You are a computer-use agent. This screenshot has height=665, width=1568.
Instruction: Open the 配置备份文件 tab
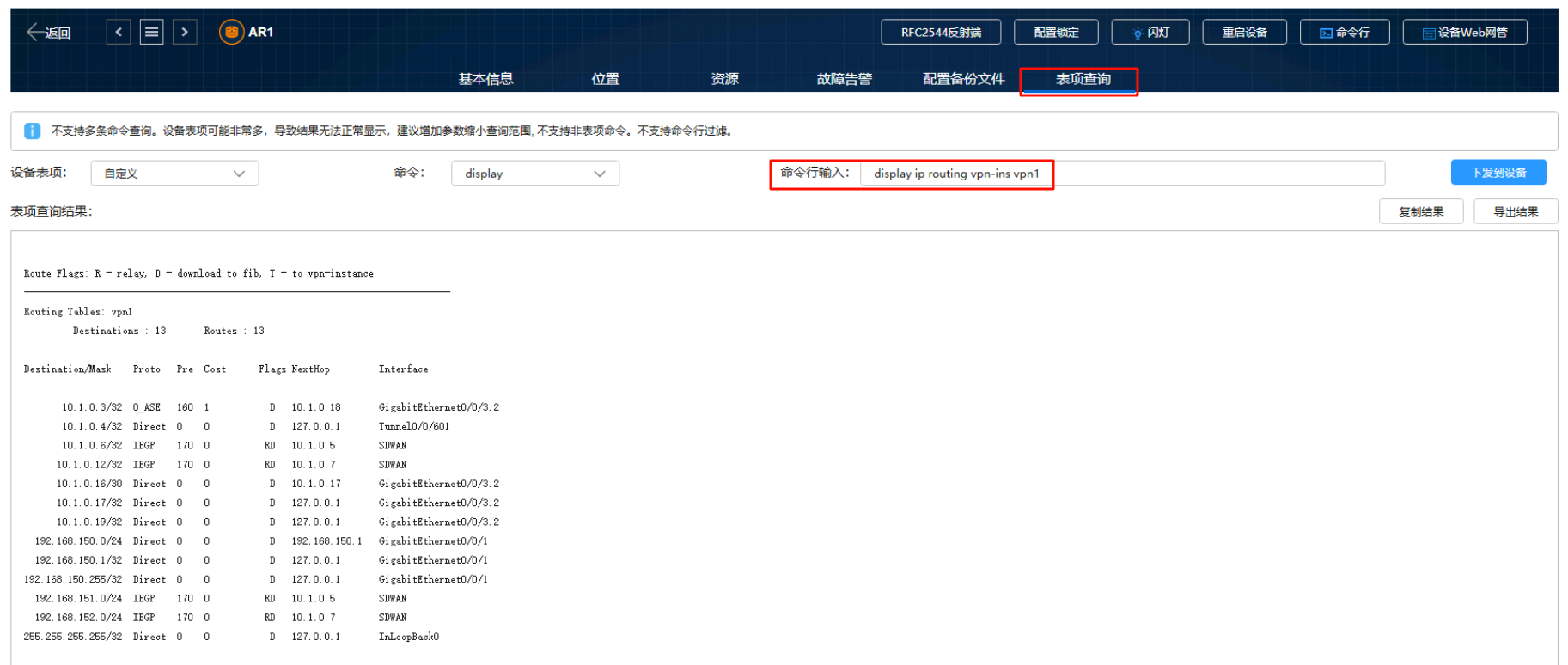coord(963,79)
